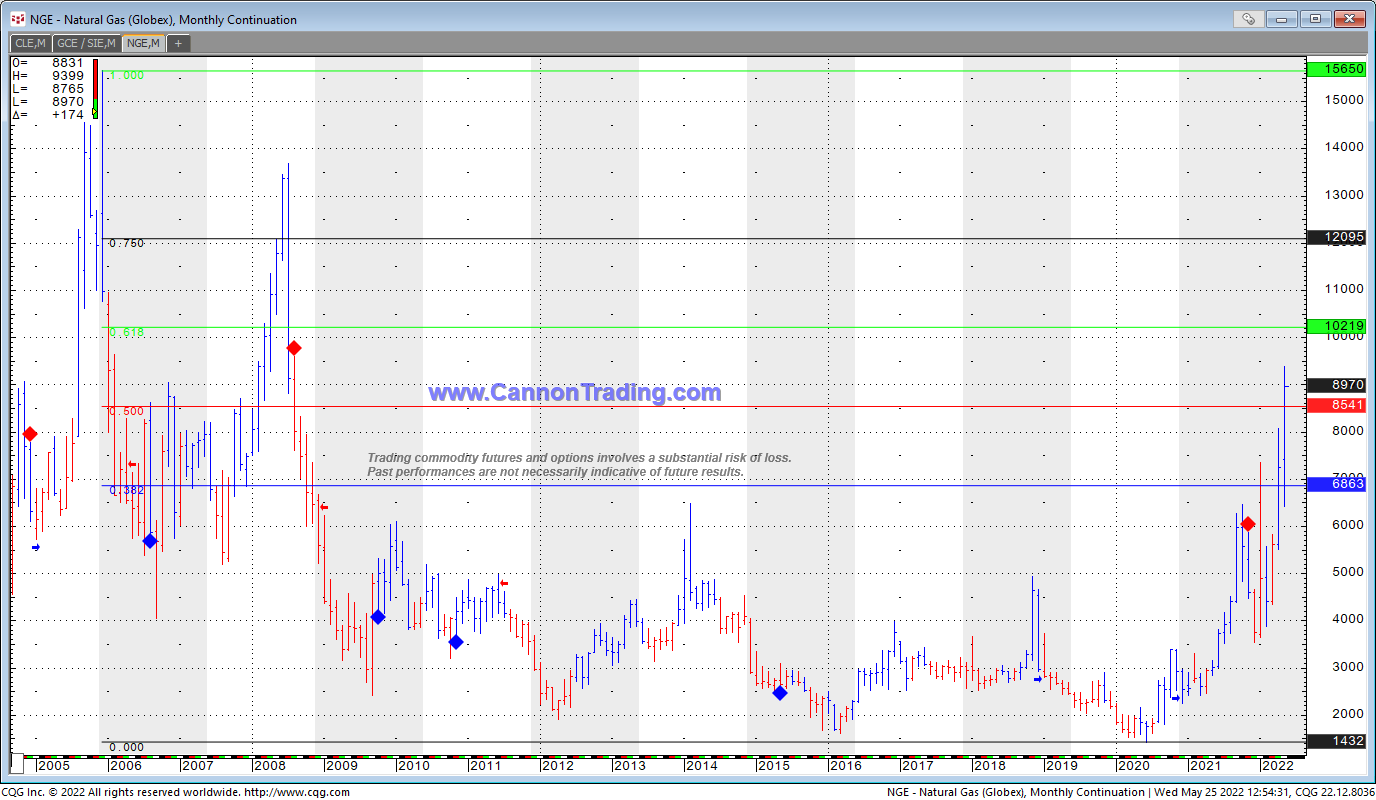Click the www.cqg.com link in footer
The width and height of the screenshot is (1376, 800).
(x=297, y=792)
